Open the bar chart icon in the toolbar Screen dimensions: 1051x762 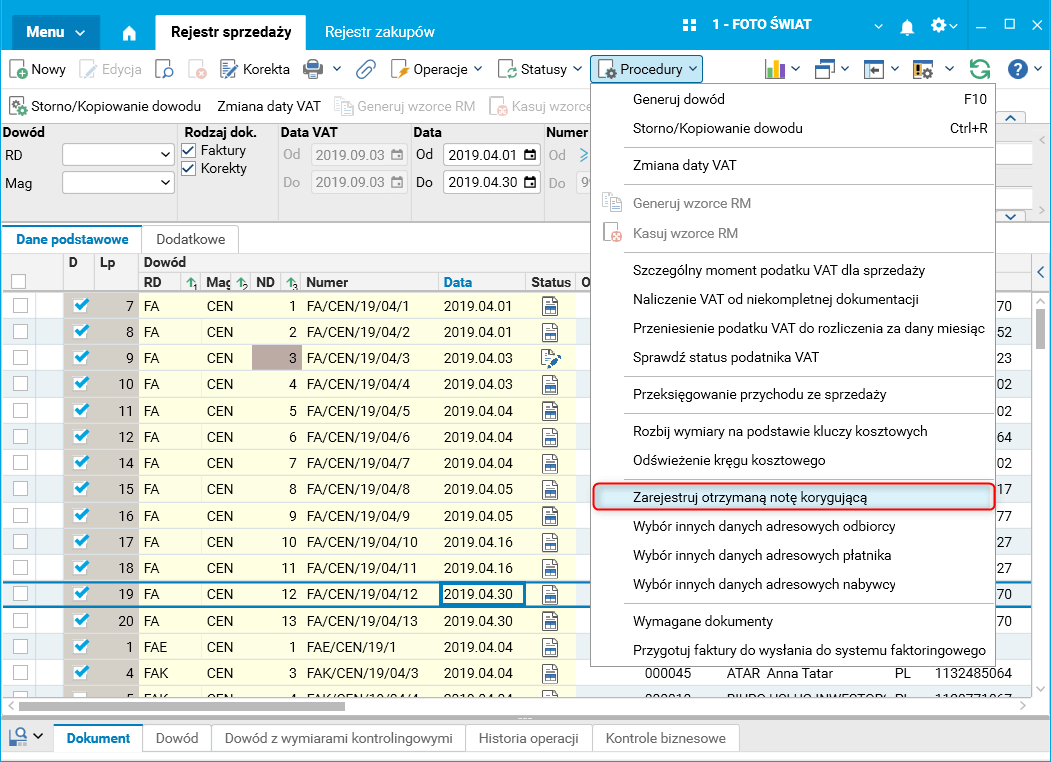tap(775, 69)
